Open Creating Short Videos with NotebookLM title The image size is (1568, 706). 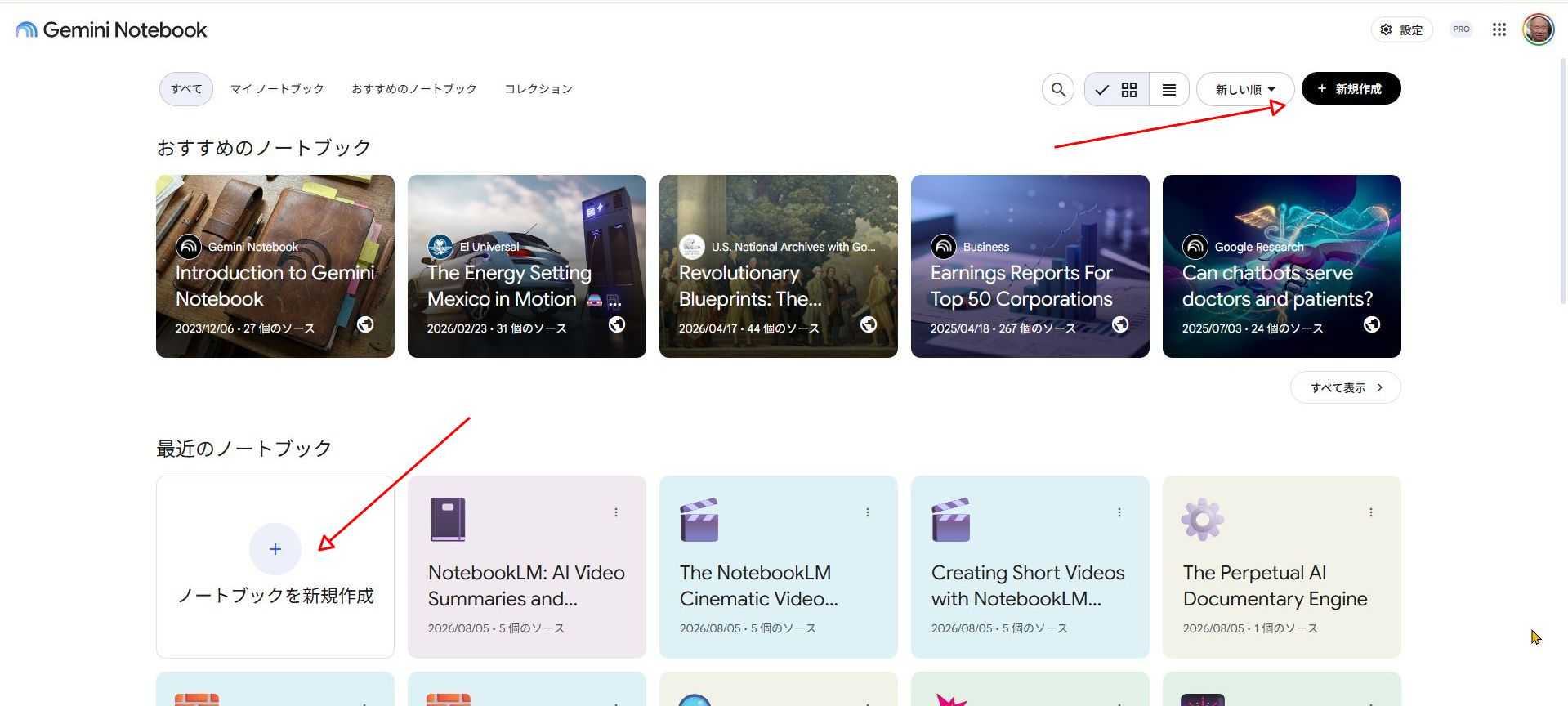[1028, 586]
